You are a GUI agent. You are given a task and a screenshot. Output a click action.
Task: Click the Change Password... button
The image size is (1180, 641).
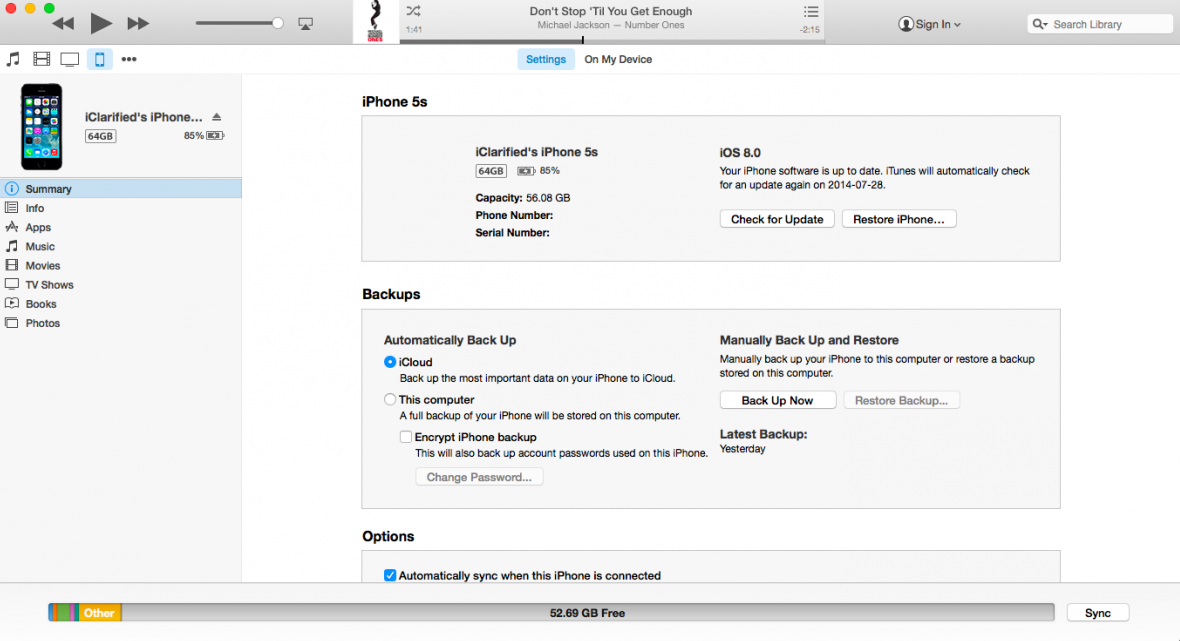(479, 477)
